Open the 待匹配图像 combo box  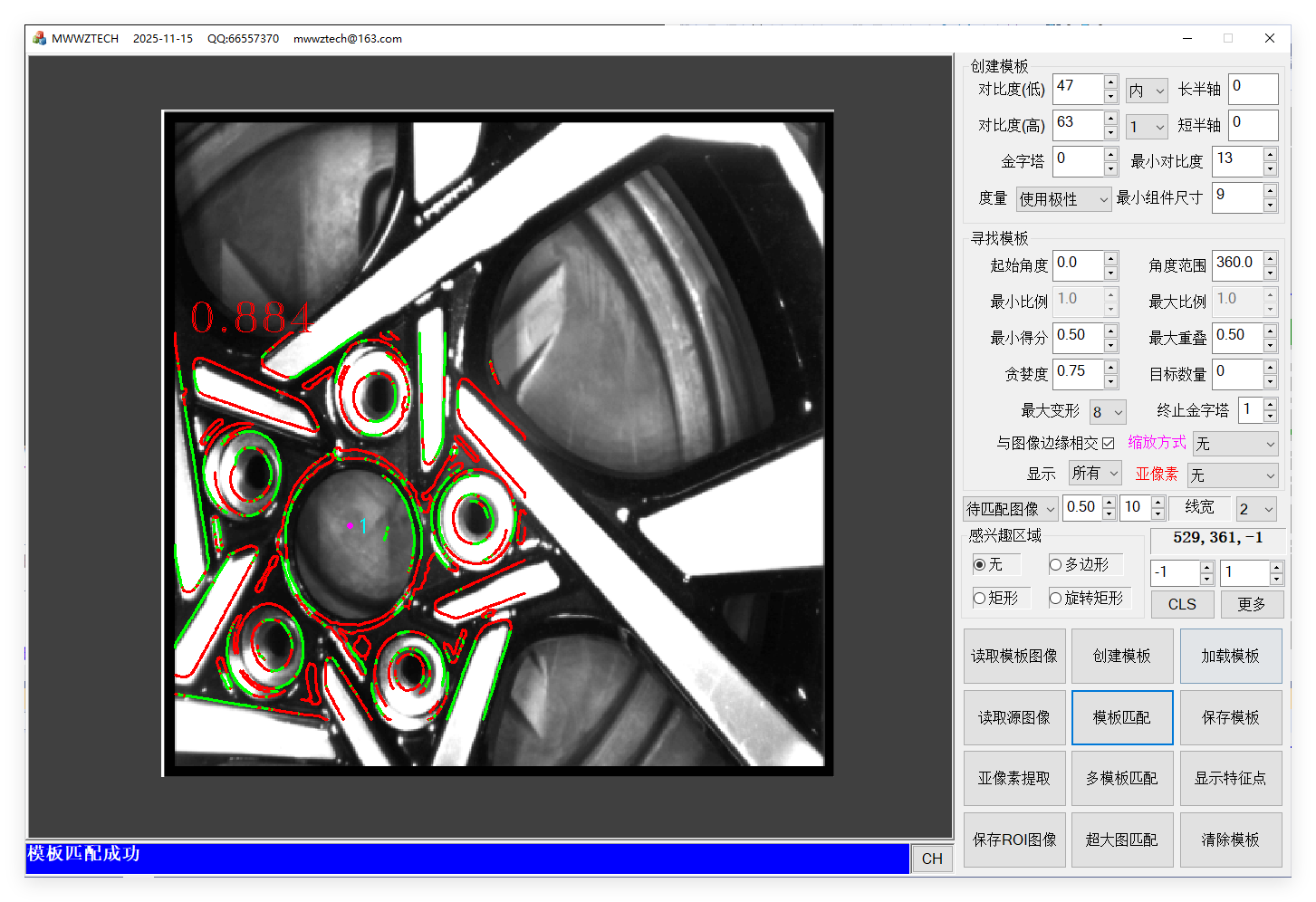1011,509
